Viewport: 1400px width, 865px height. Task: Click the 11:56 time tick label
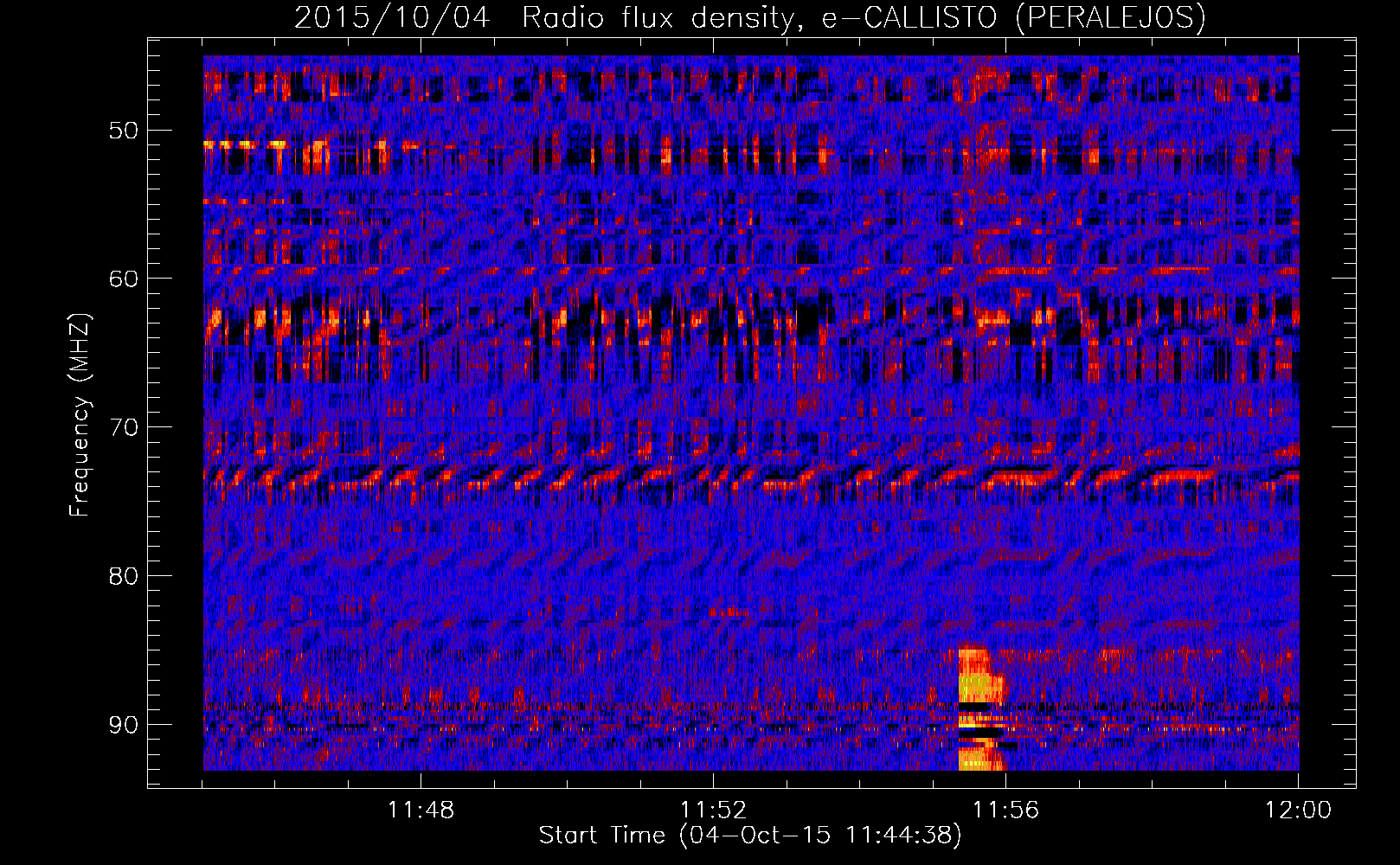pos(1005,811)
